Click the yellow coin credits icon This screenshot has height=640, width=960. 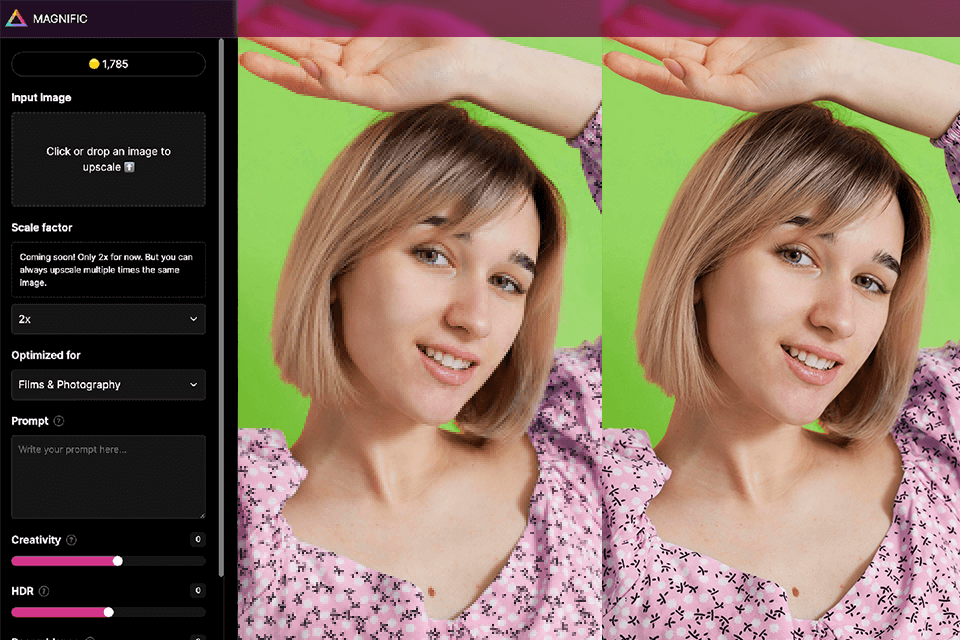pos(94,64)
